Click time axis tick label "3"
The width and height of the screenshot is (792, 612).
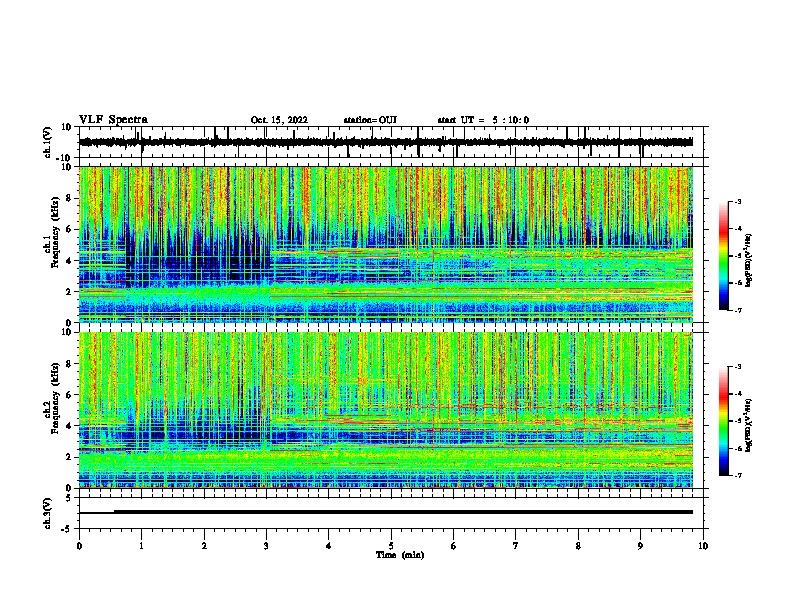pos(266,546)
